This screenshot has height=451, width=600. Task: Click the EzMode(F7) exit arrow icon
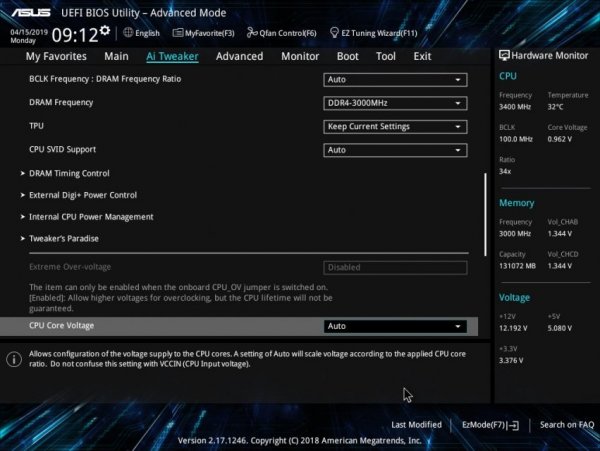[515, 425]
